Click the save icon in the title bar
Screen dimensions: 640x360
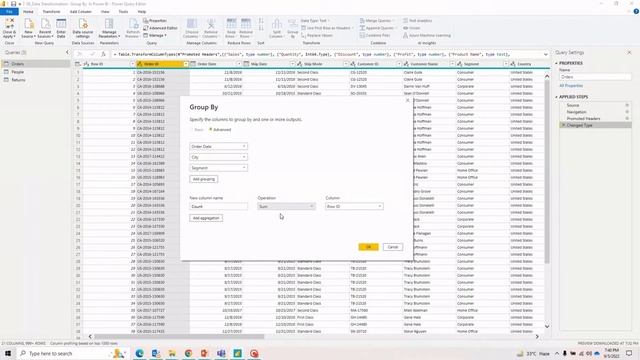pyautogui.click(x=13, y=4)
